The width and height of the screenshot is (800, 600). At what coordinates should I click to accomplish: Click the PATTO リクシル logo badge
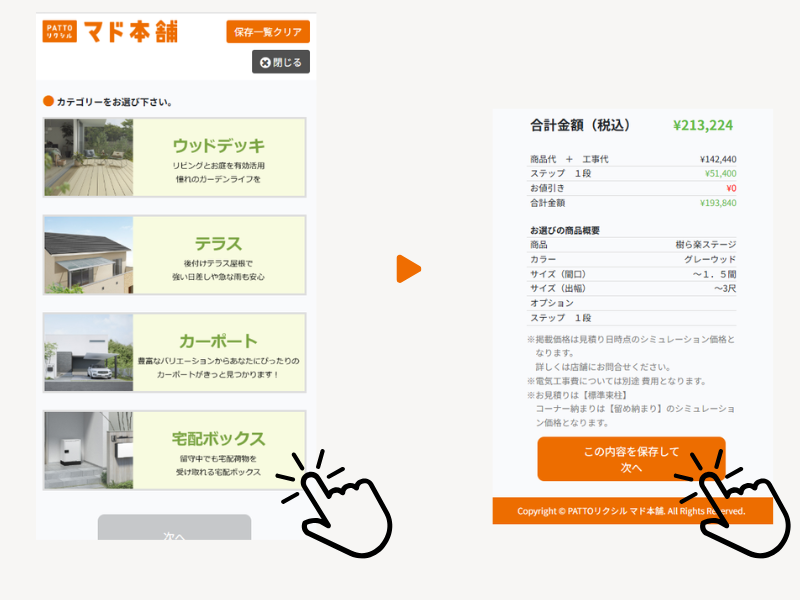click(x=60, y=31)
